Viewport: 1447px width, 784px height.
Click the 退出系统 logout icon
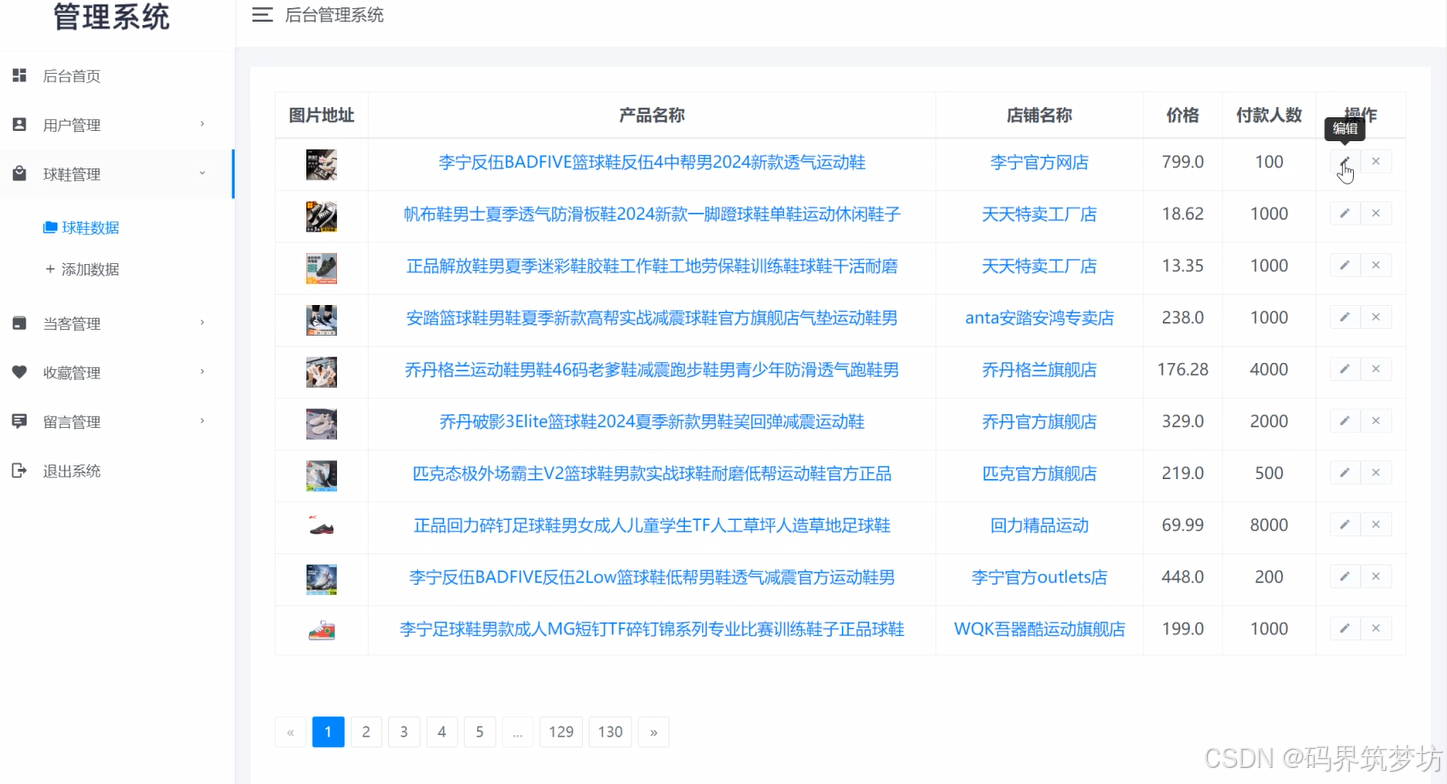point(19,470)
